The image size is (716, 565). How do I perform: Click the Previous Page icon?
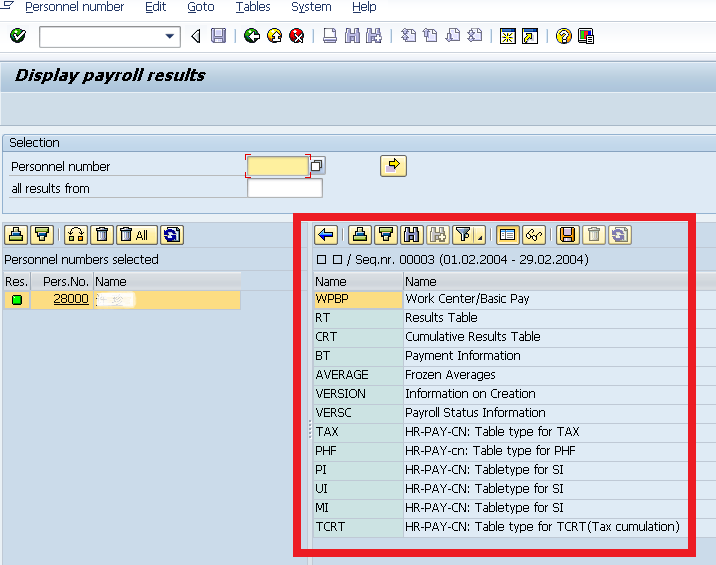point(430,36)
